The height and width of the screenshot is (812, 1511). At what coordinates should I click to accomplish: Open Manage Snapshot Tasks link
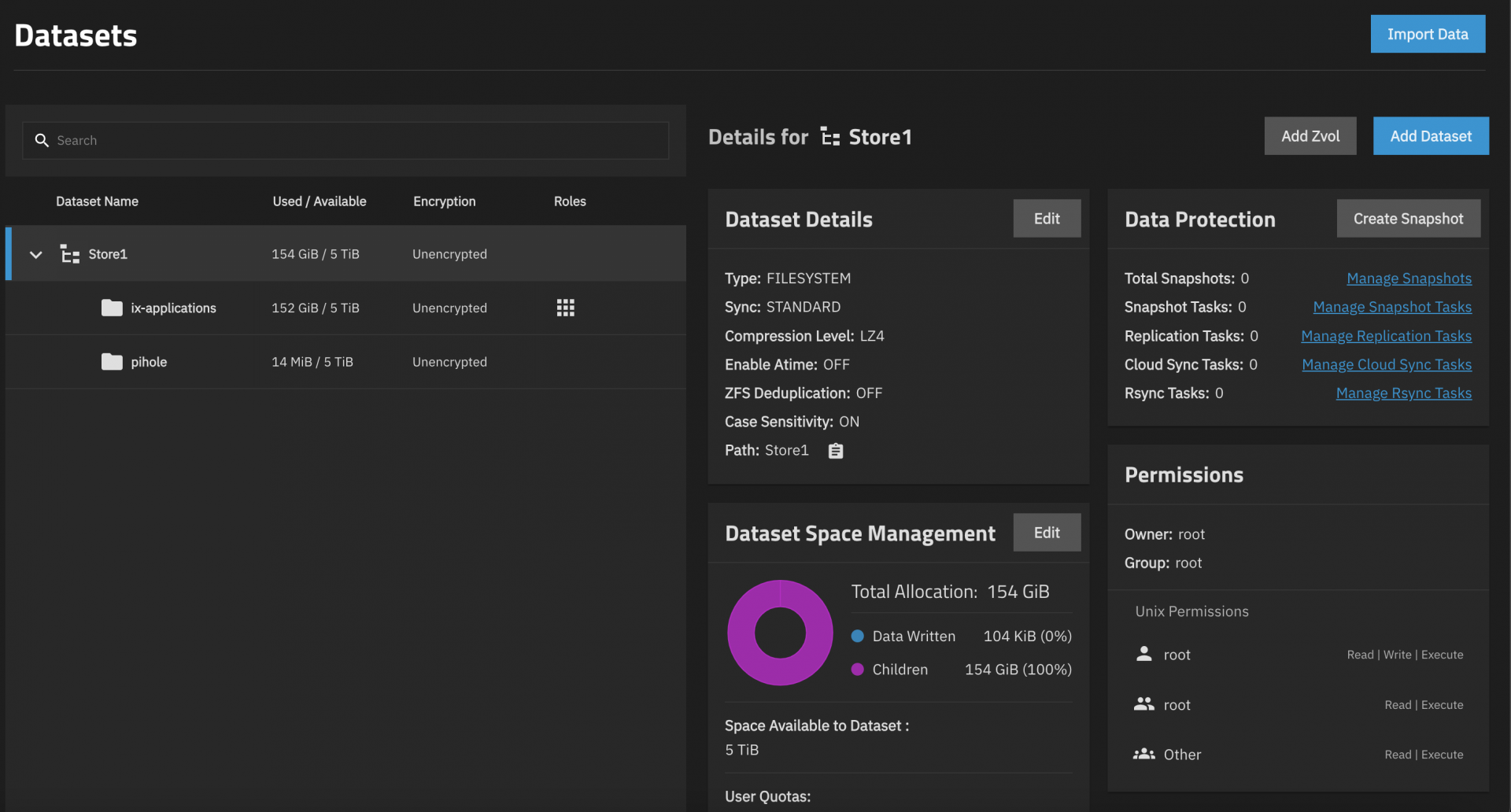tap(1392, 307)
